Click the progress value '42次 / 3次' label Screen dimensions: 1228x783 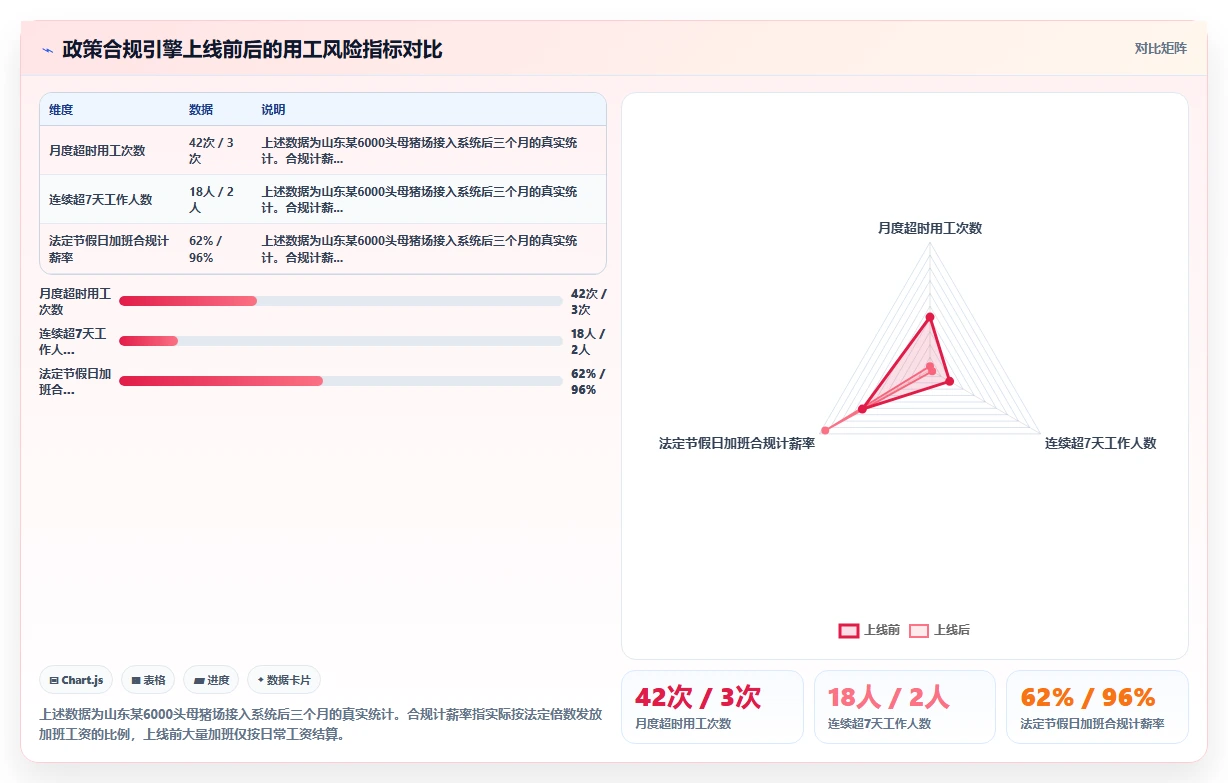click(x=589, y=301)
